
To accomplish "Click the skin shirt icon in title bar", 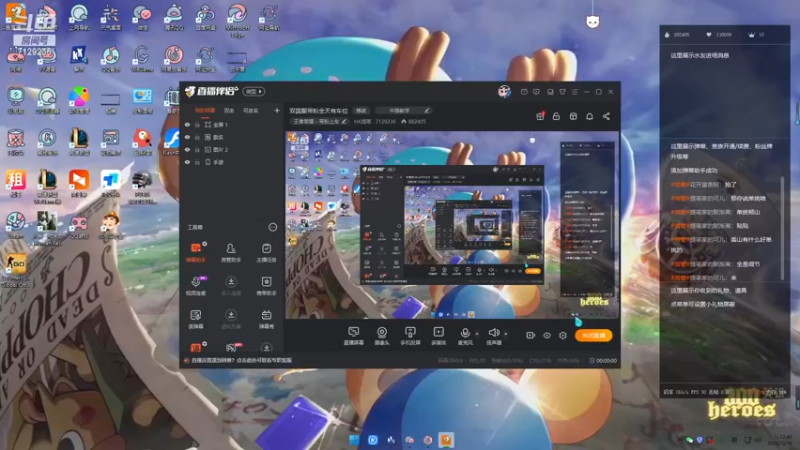I will (x=563, y=92).
